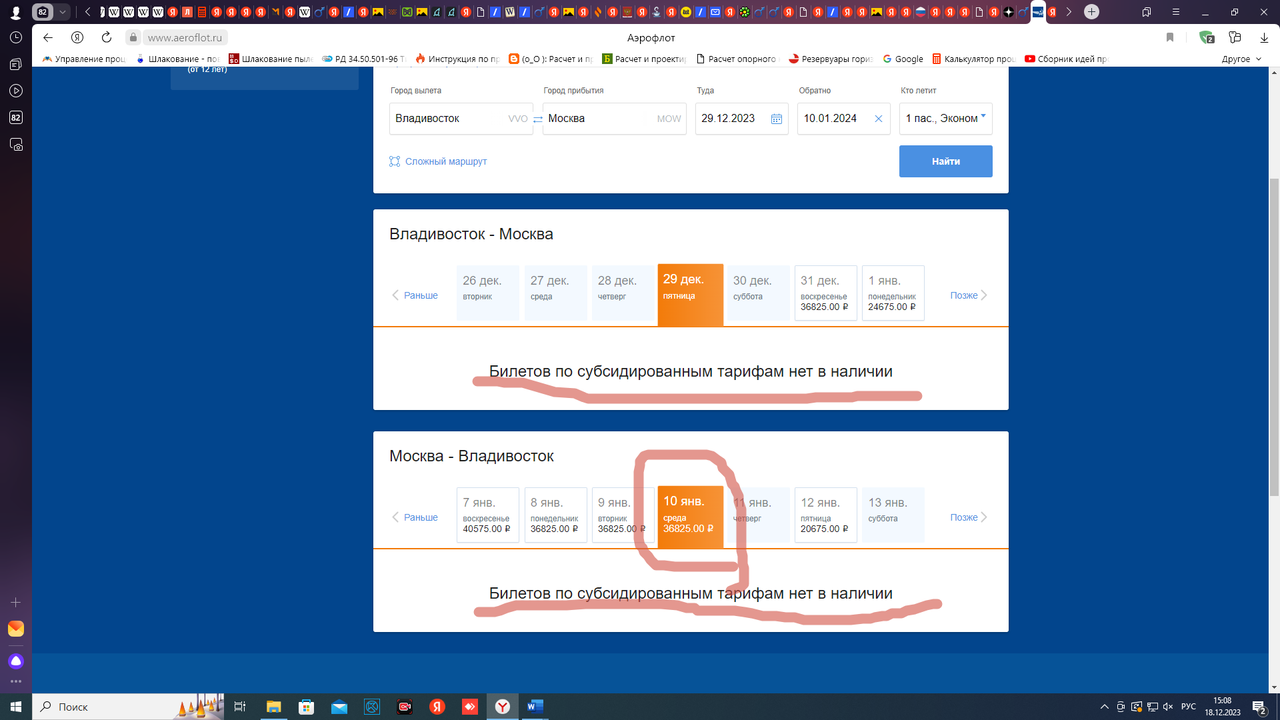
Task: Select 28 дек. четверг outbound date
Action: tap(623, 293)
